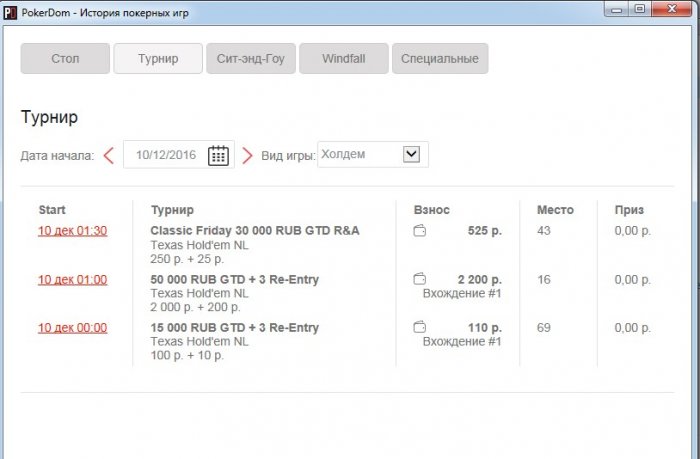Select Classic Friday 30 000 RUB GTD R&A
Viewport: 700px width, 459px height.
255,230
